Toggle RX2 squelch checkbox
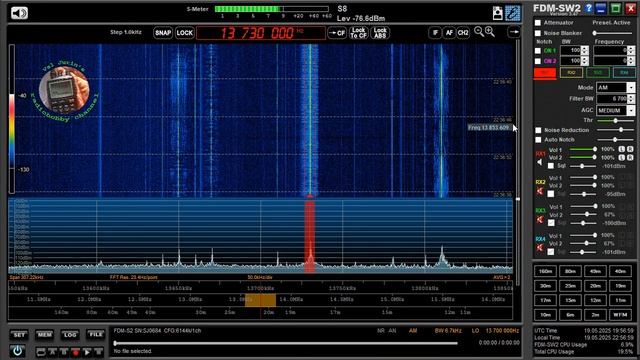The image size is (640, 360). coord(551,194)
